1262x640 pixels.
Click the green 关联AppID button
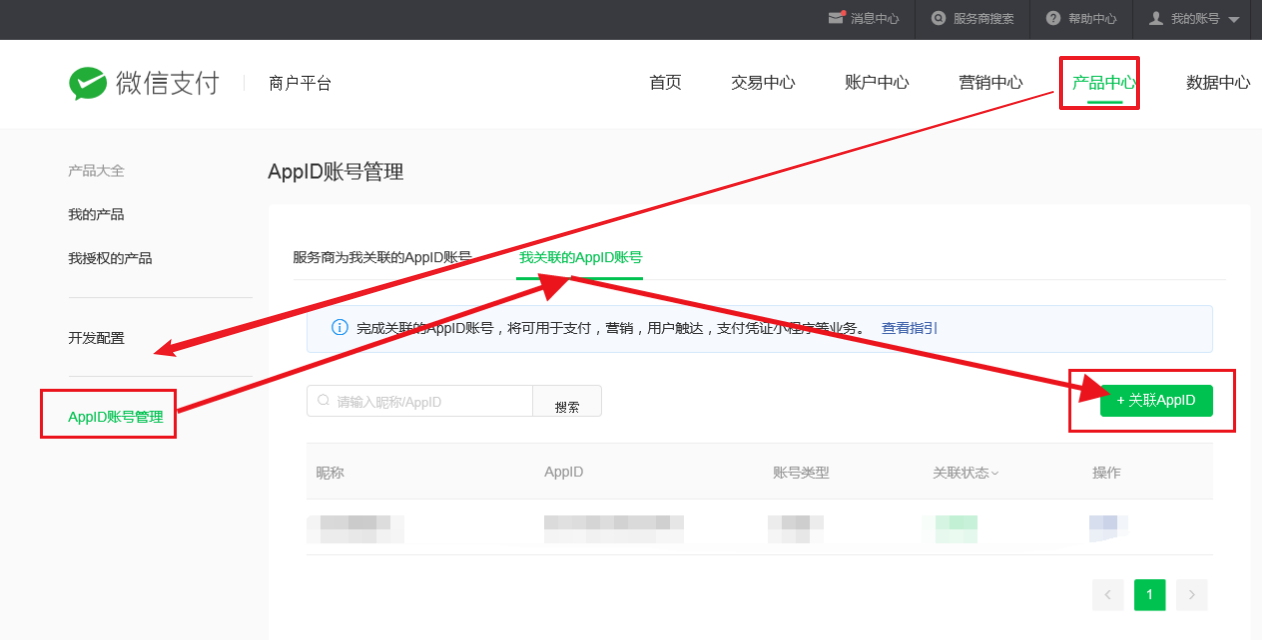1156,400
